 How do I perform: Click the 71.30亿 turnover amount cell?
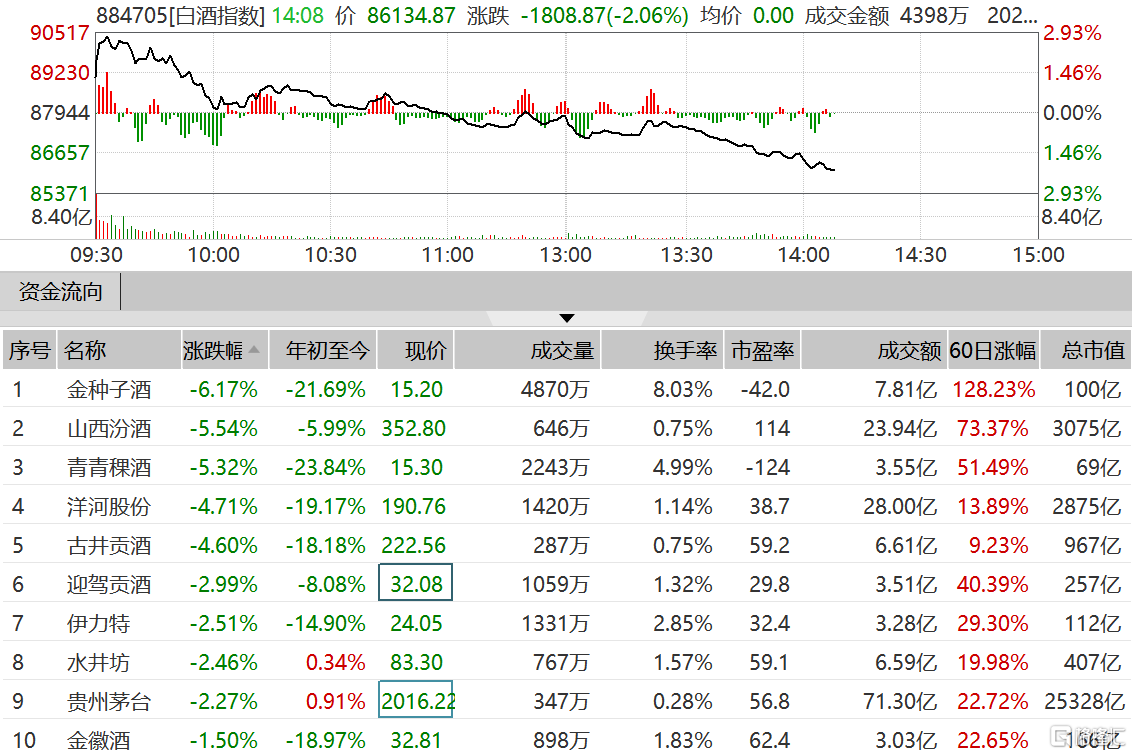tap(900, 701)
